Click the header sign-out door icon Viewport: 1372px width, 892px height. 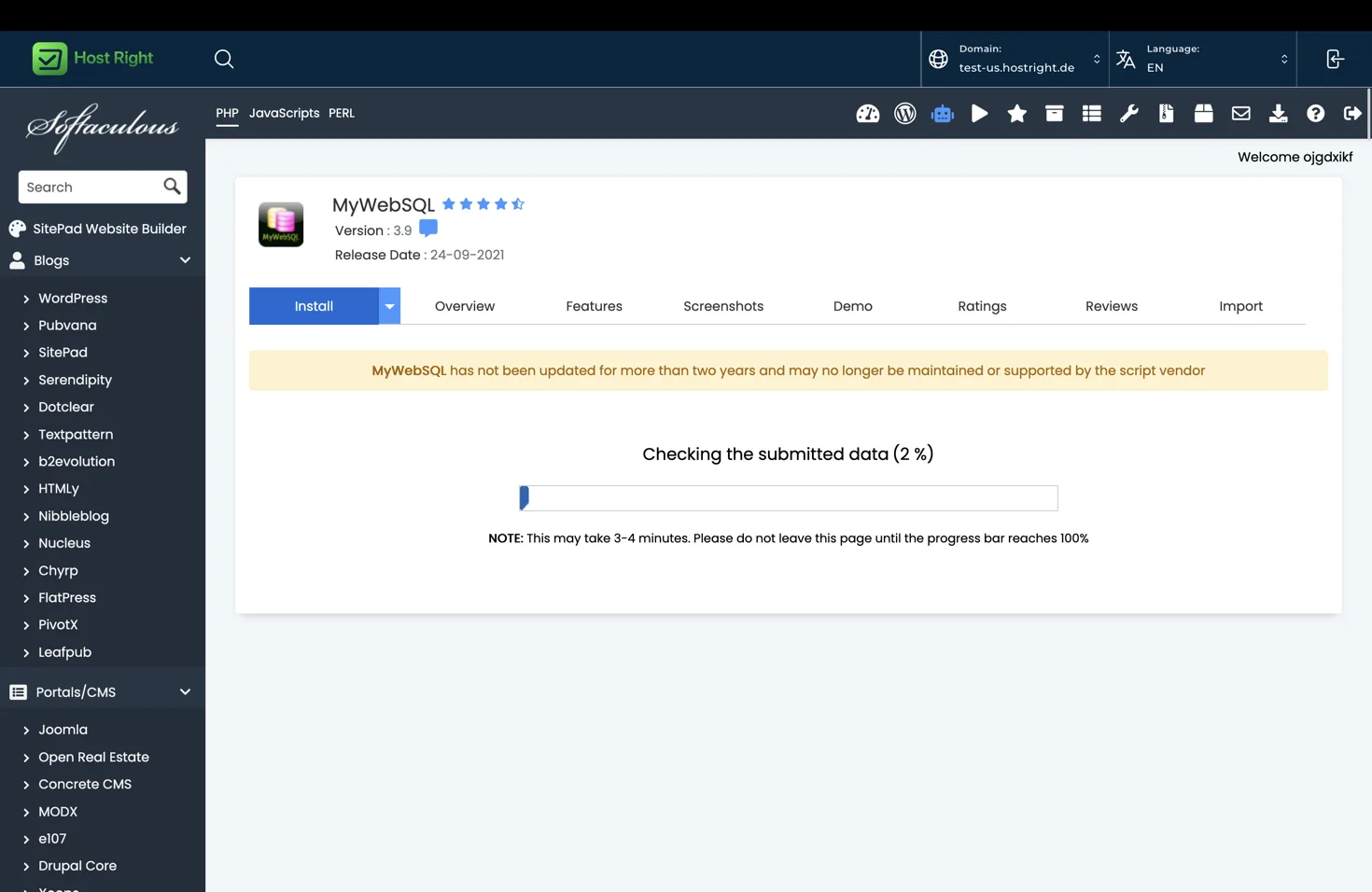(x=1335, y=59)
